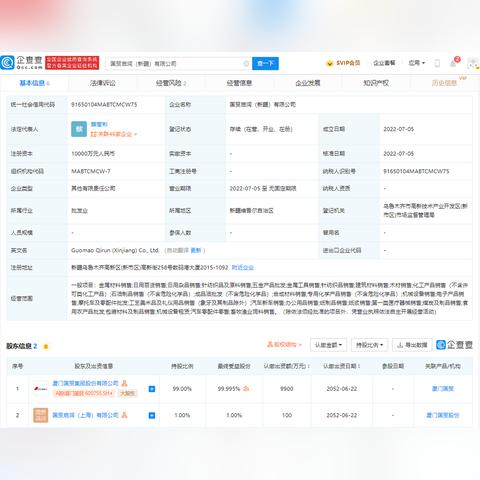The width and height of the screenshot is (480, 480).
Task: Open the related link in shareholder row 2
Action: [x=443, y=415]
